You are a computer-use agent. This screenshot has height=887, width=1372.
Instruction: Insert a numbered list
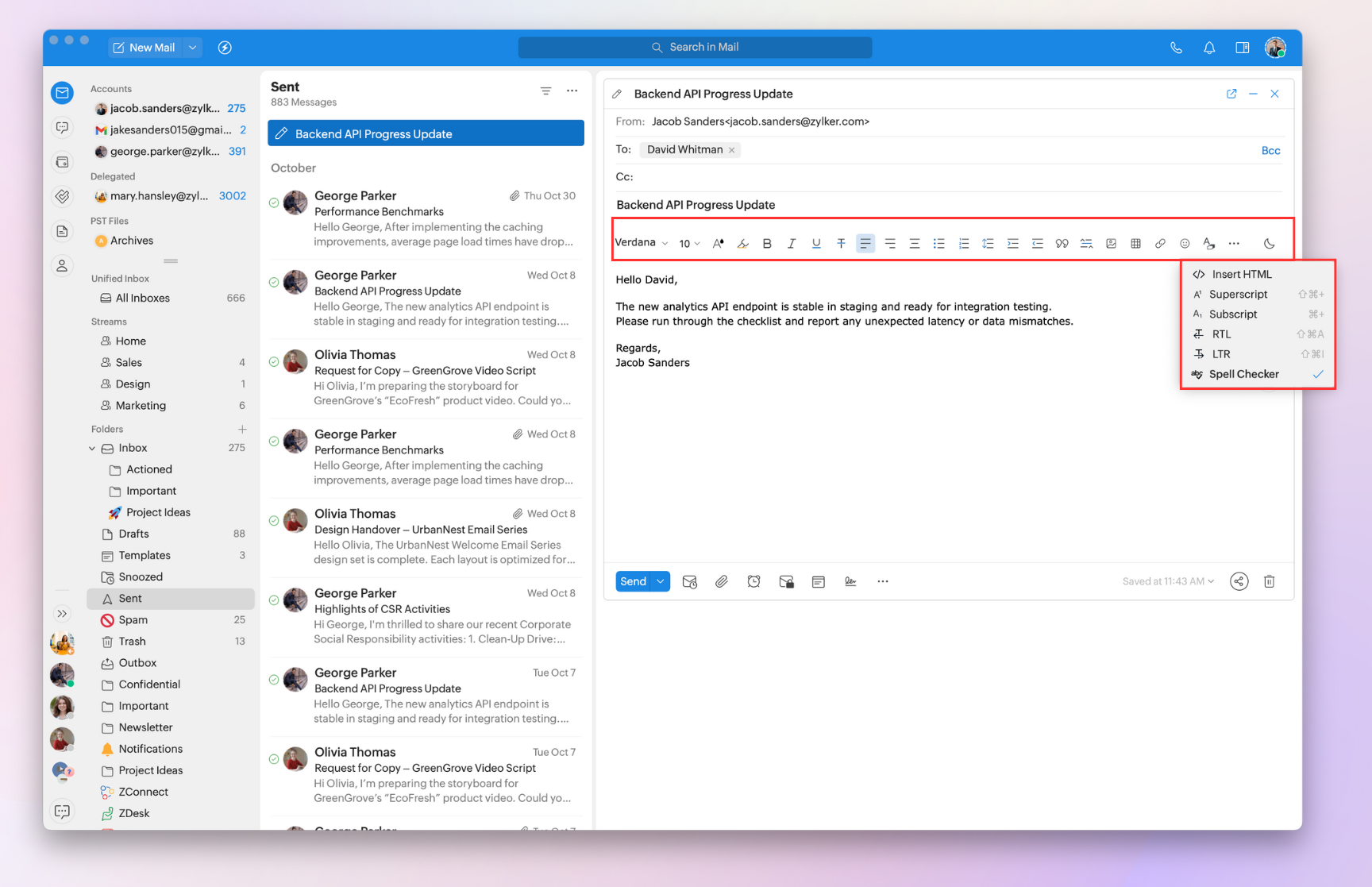pyautogui.click(x=964, y=244)
